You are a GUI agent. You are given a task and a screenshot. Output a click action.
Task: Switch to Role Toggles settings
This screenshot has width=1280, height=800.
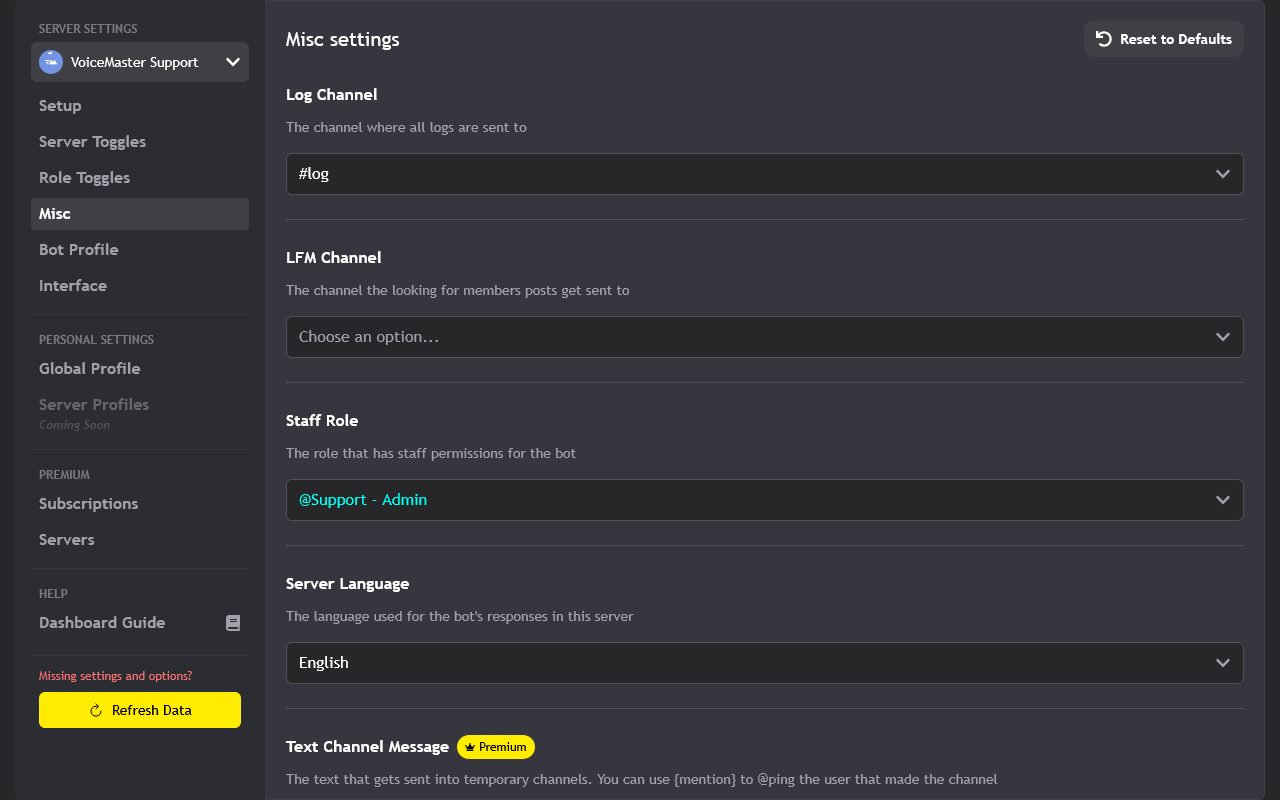pos(84,177)
